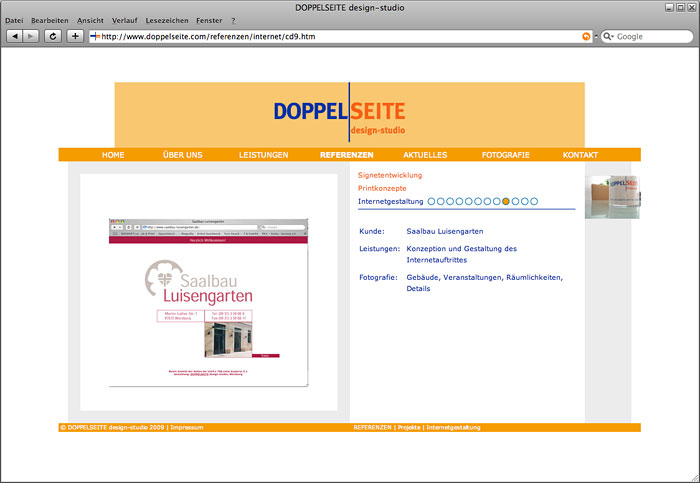Select the seventh Internetgestaltung project circle
700x483 pixels.
click(x=487, y=201)
